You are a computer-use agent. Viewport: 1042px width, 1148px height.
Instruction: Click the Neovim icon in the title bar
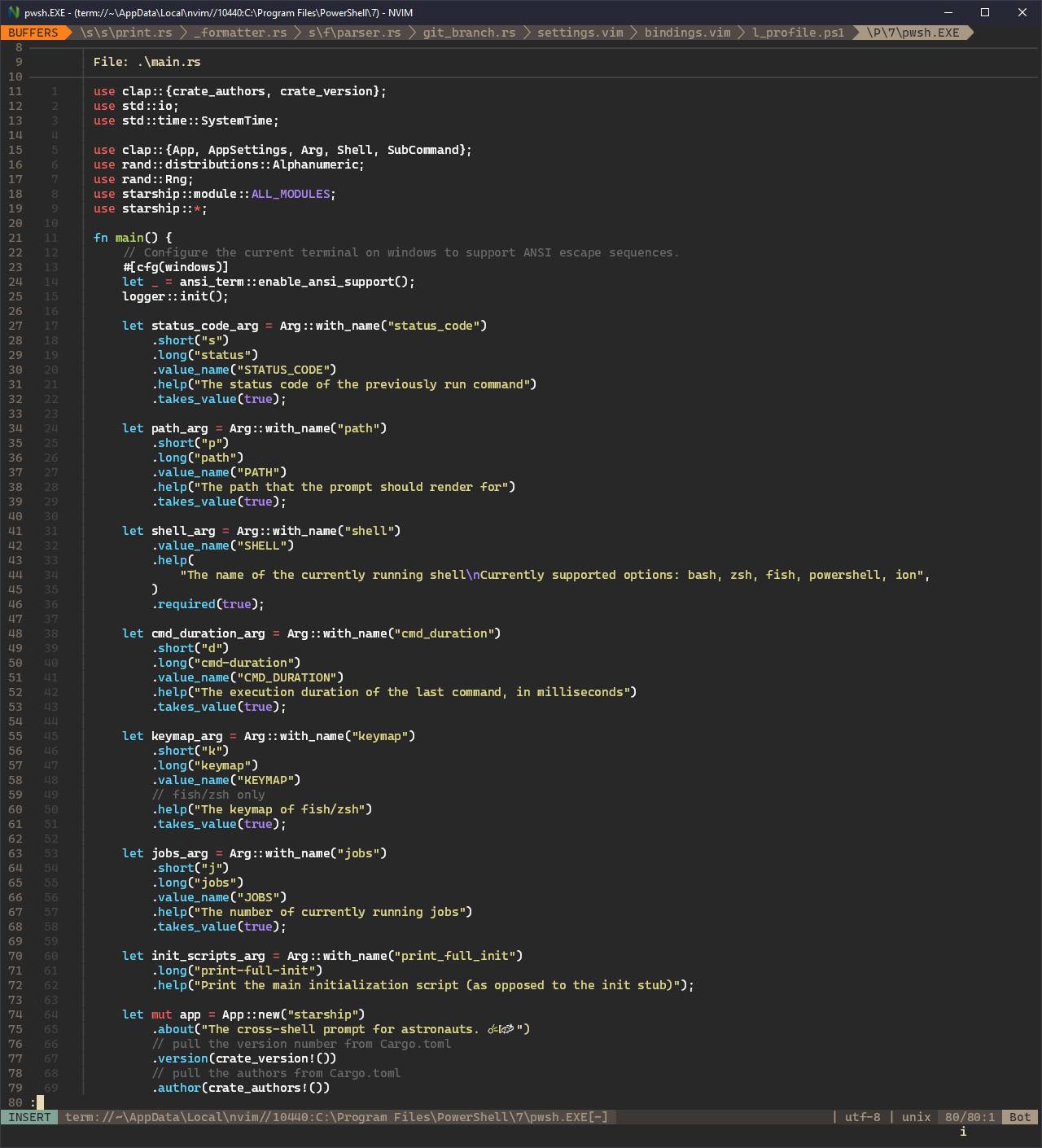15,12
